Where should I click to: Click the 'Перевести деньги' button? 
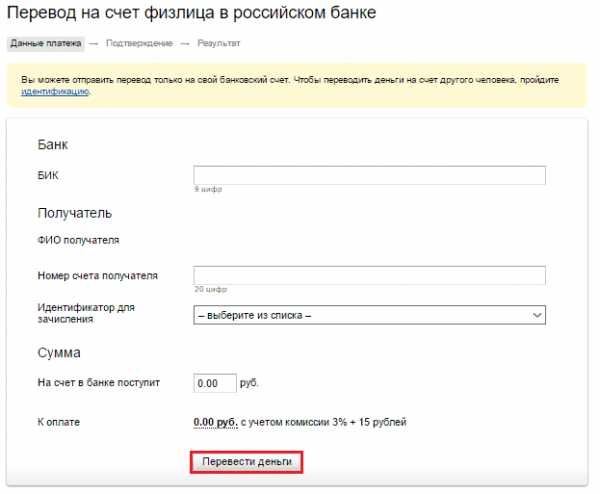point(246,462)
